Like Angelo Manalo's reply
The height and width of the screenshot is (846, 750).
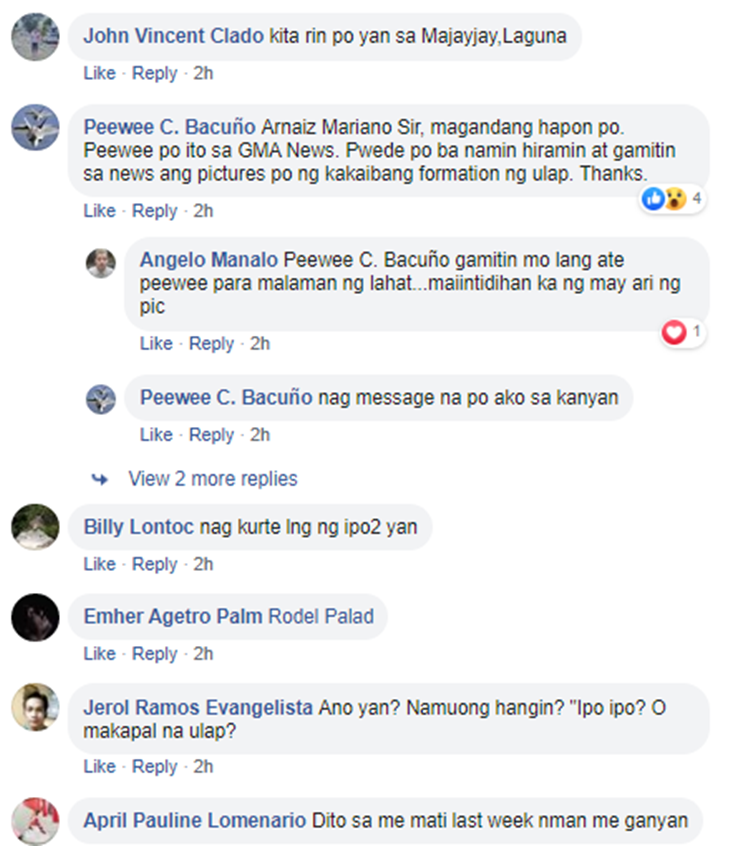pyautogui.click(x=156, y=343)
